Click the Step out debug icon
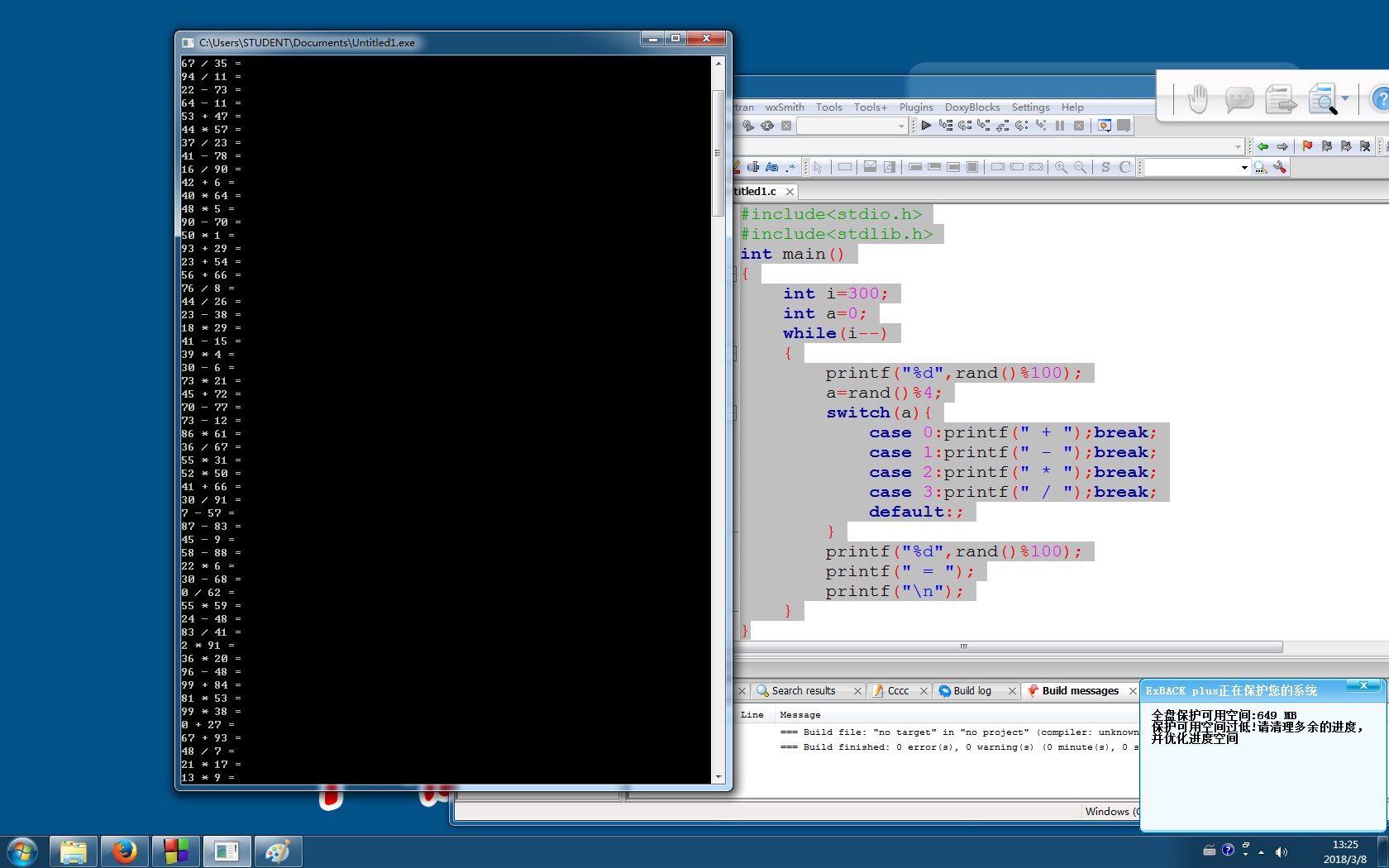1389x868 pixels. pos(1003,126)
